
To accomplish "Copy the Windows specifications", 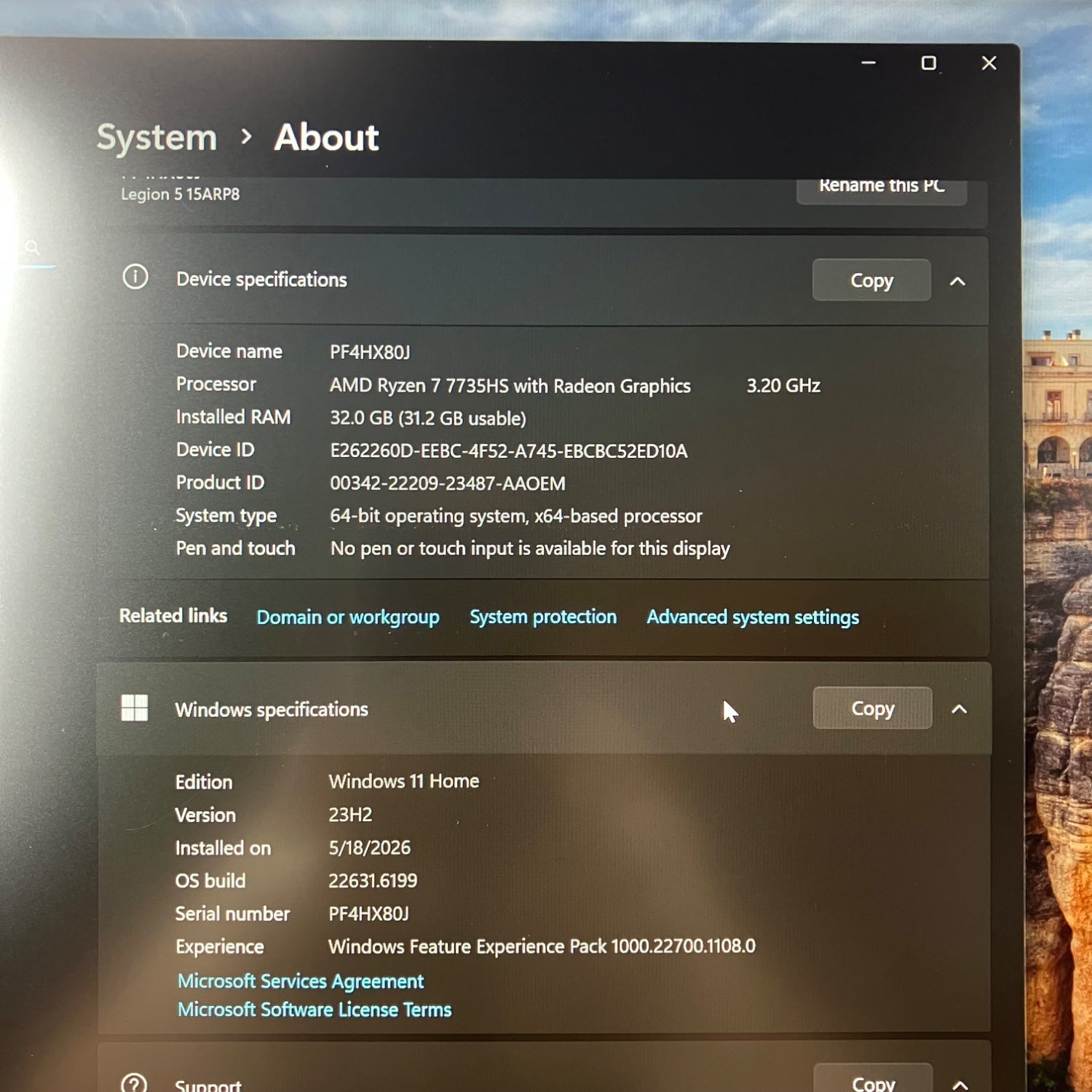I will pyautogui.click(x=872, y=708).
